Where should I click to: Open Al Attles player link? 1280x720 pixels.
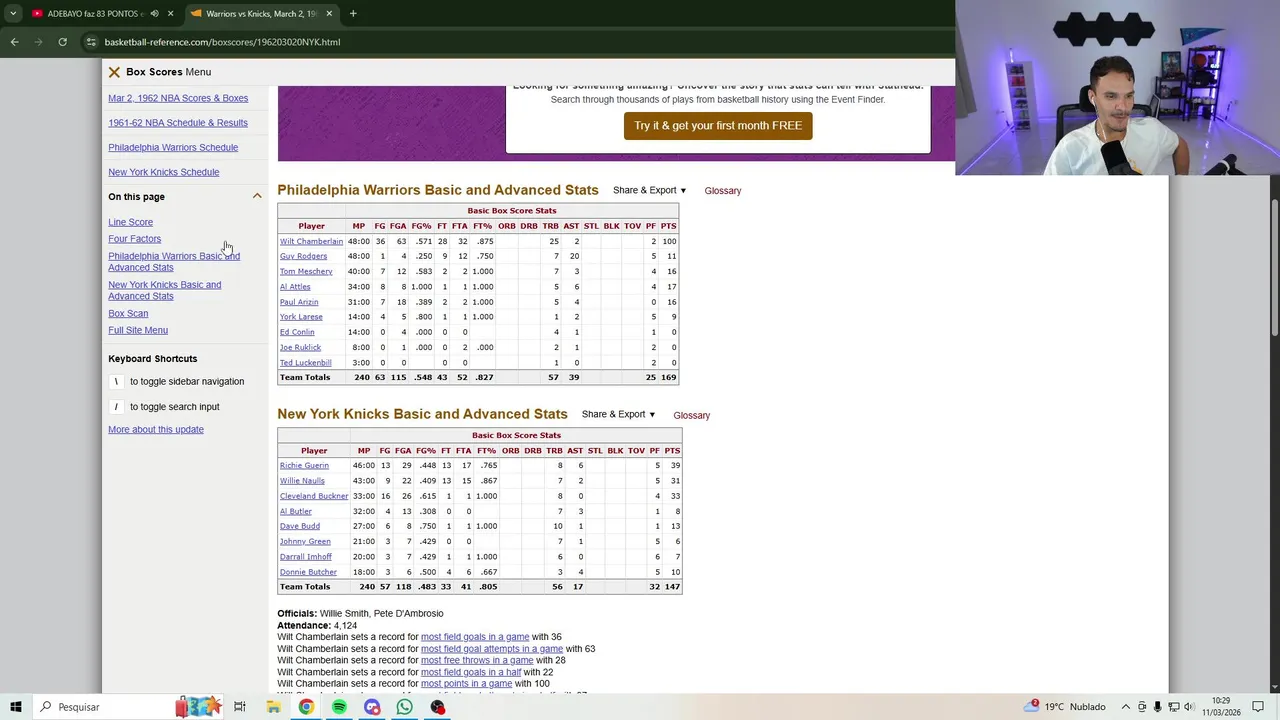click(295, 287)
